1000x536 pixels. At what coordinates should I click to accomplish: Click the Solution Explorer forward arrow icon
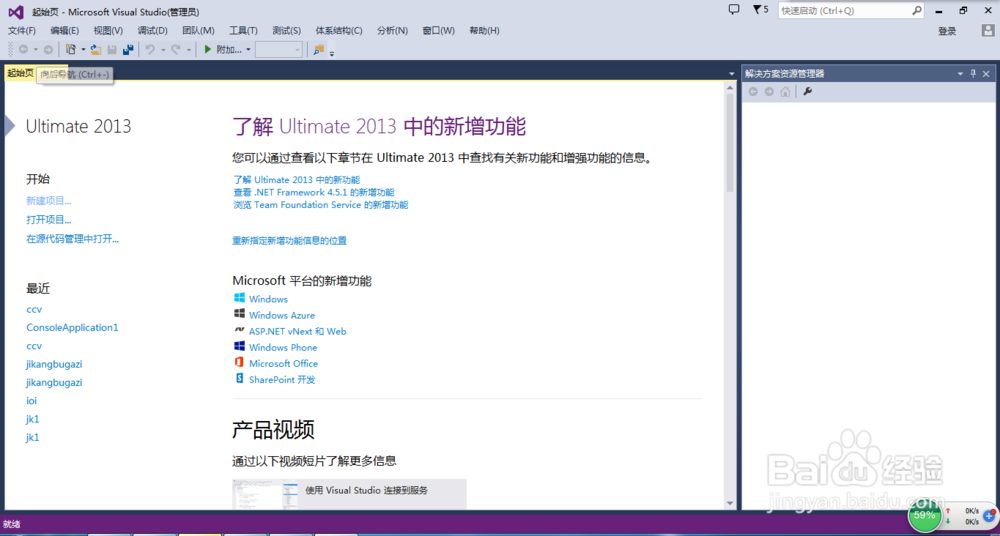point(768,92)
